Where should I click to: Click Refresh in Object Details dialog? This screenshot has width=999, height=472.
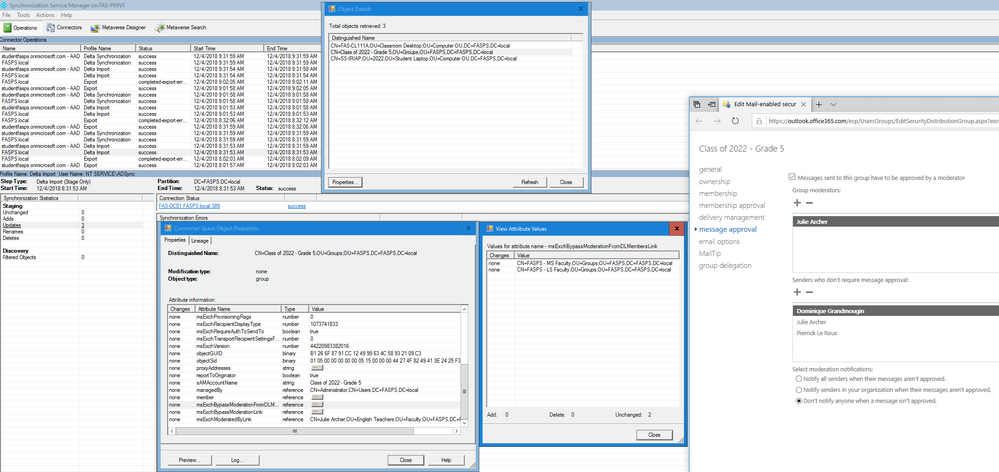point(529,182)
